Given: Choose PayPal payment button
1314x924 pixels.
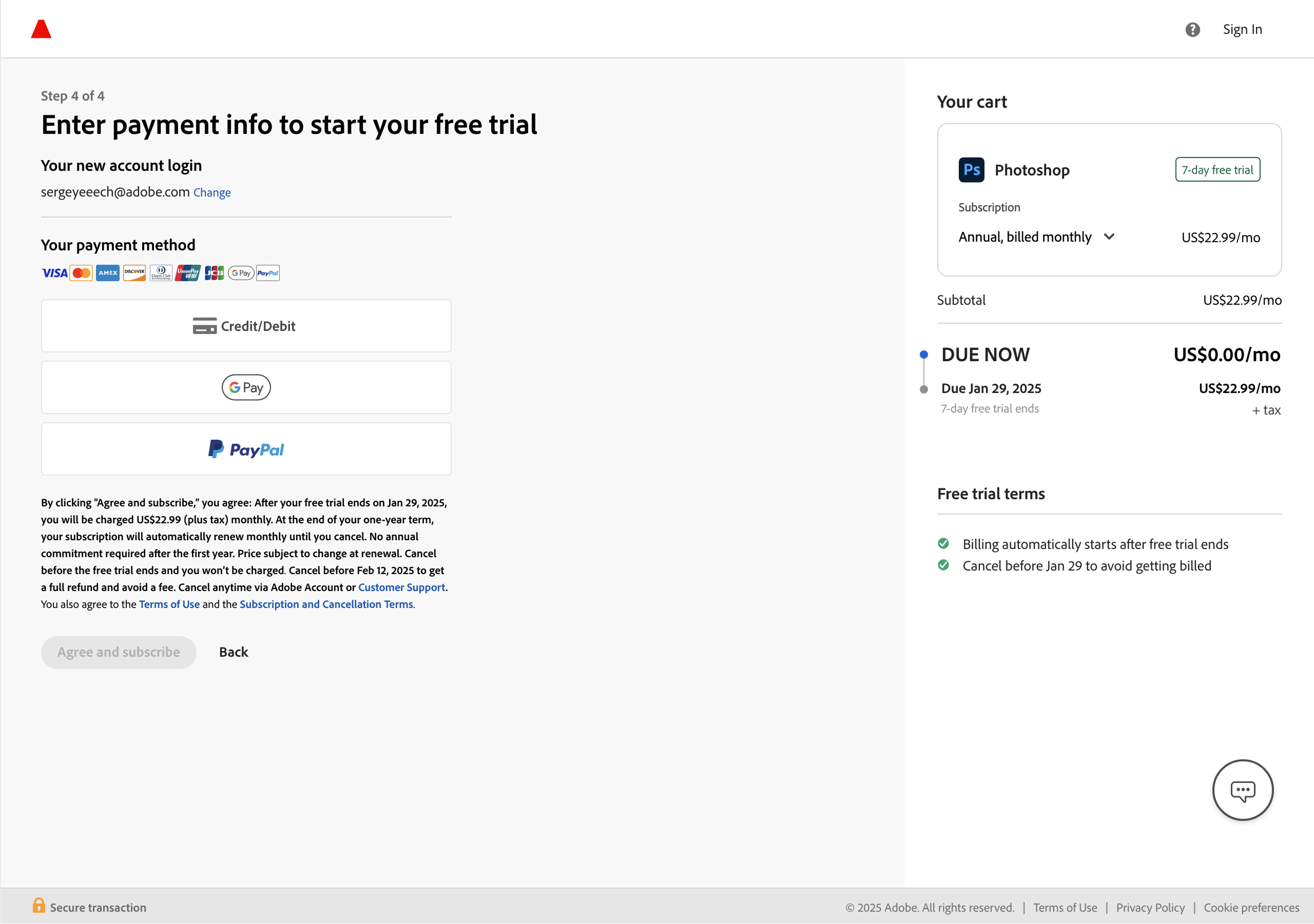Looking at the screenshot, I should coord(246,449).
